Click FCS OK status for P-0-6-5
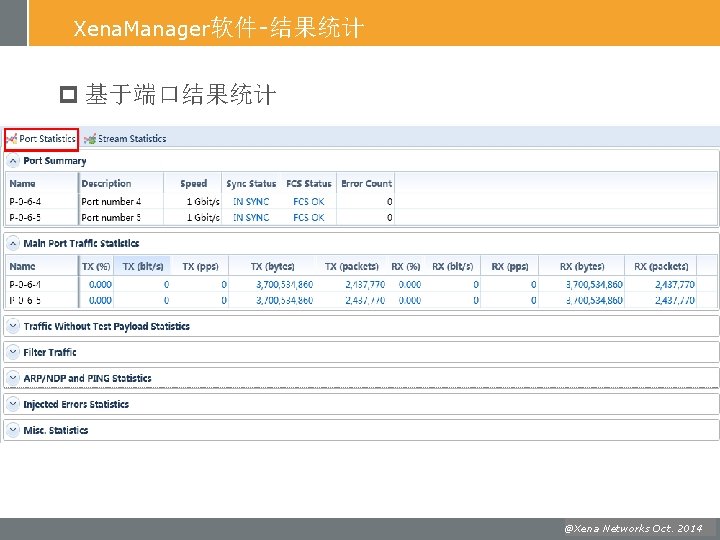 coord(309,217)
